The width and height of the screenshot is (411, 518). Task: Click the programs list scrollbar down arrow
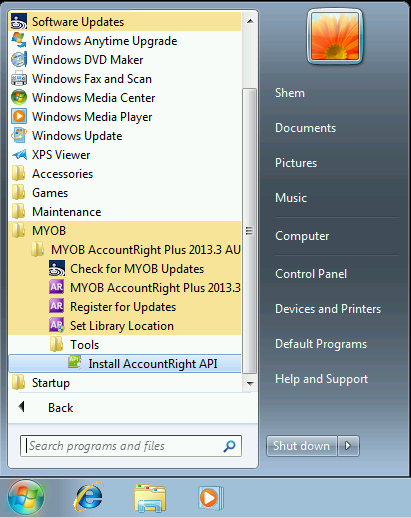click(250, 384)
